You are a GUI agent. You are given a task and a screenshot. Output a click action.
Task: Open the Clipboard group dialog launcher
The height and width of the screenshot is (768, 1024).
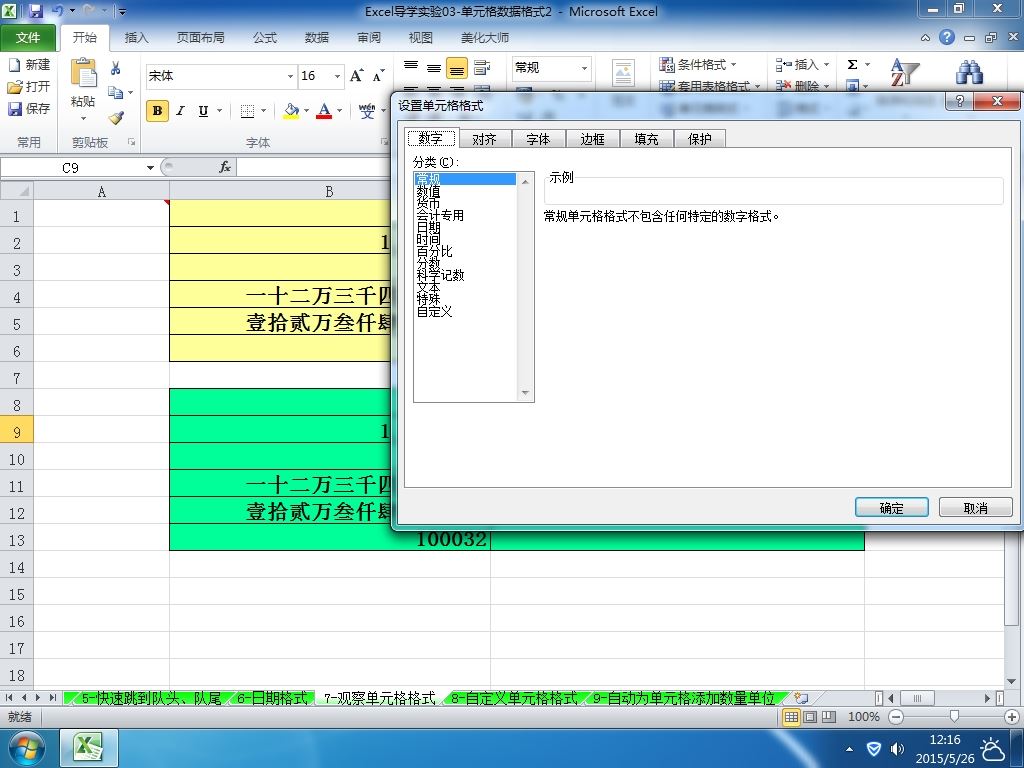pos(131,142)
